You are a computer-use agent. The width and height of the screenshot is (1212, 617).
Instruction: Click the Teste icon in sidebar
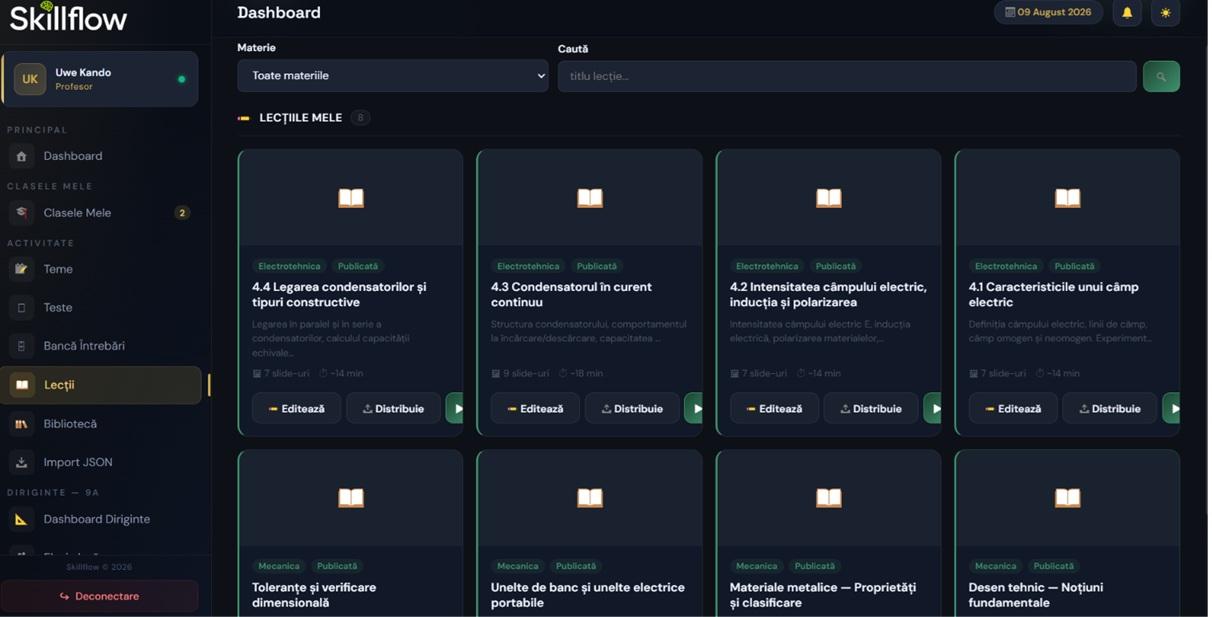22,308
